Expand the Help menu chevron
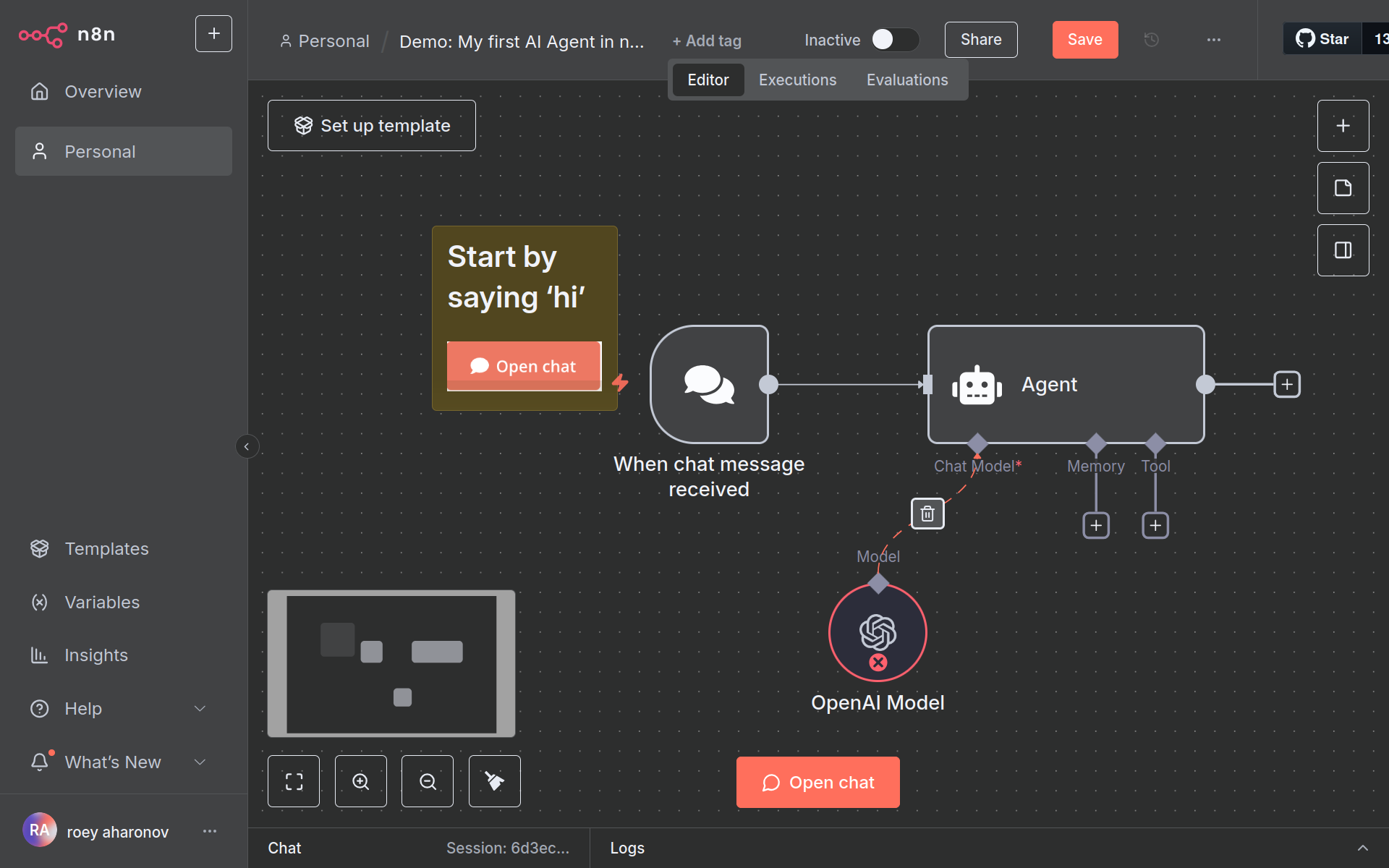This screenshot has height=868, width=1389. click(x=200, y=709)
